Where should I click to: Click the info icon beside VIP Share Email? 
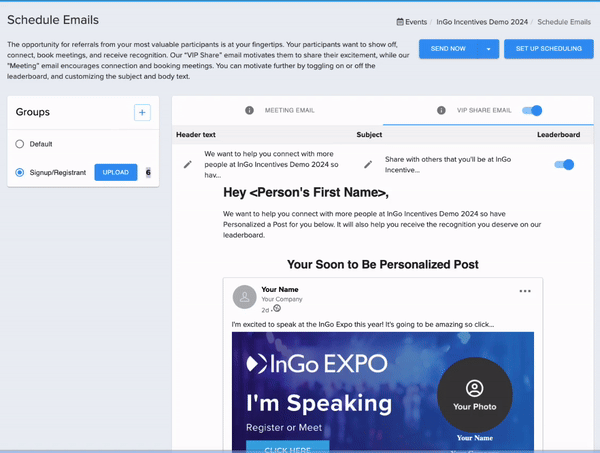point(441,110)
